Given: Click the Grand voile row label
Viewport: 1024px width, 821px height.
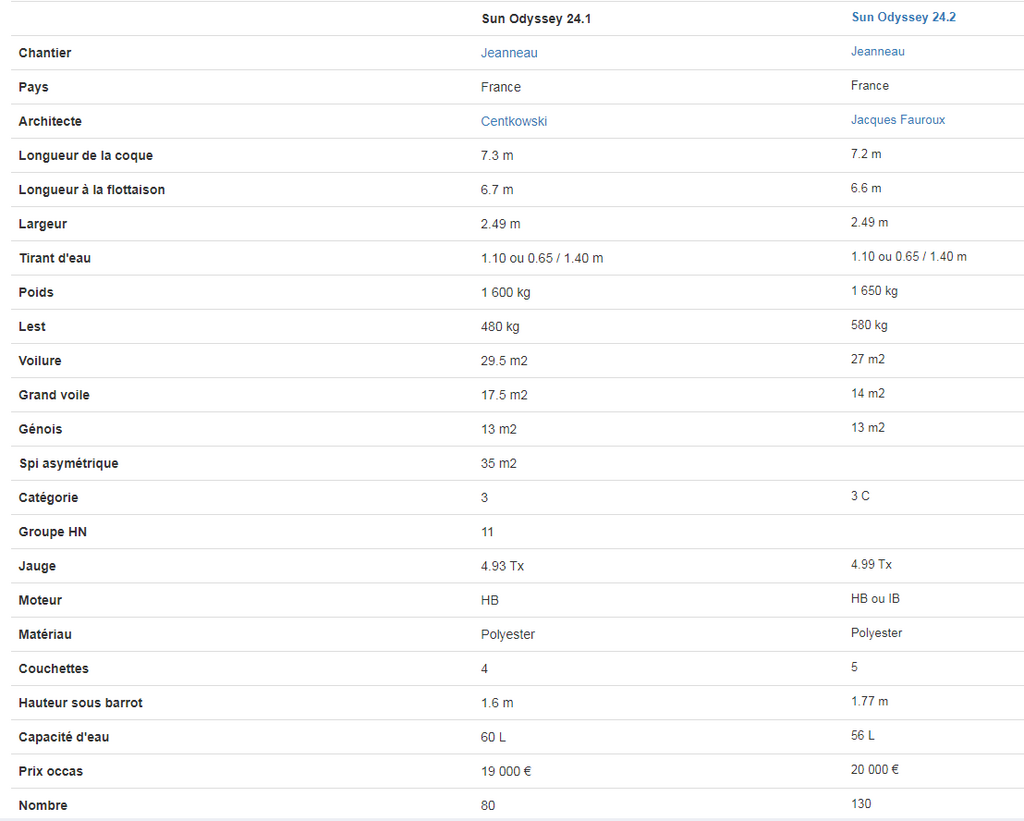Looking at the screenshot, I should [x=54, y=395].
